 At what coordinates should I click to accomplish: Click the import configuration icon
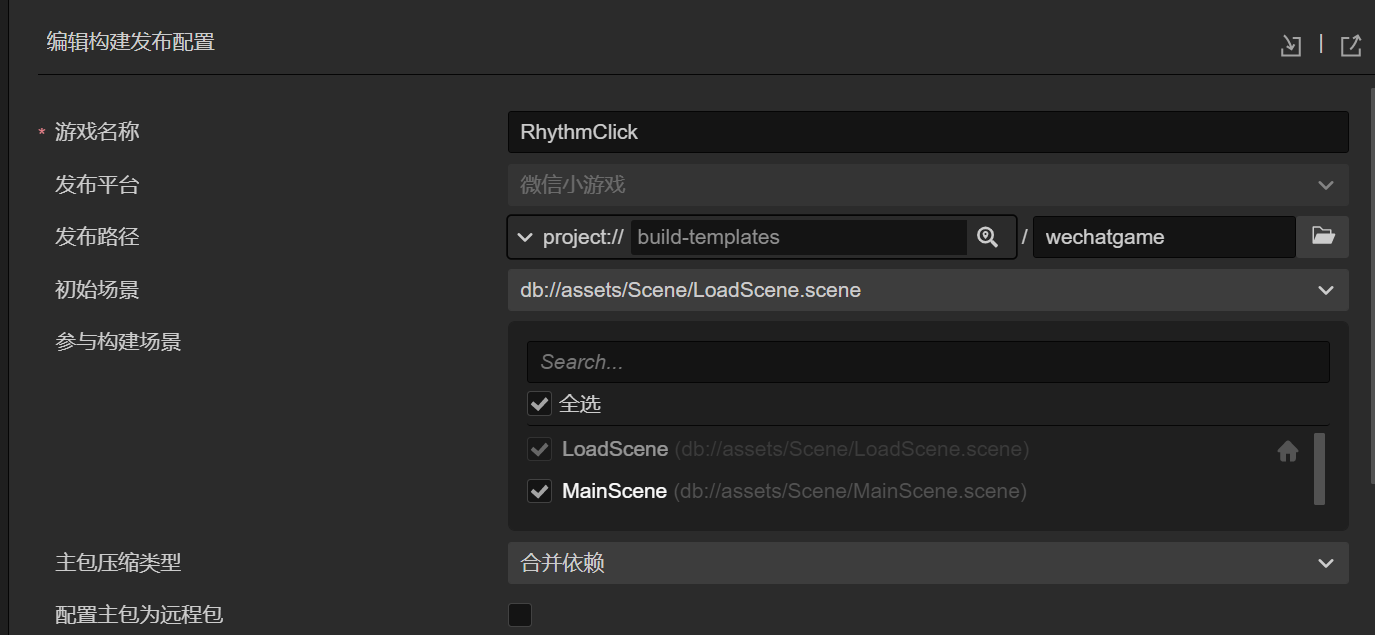coord(1291,46)
